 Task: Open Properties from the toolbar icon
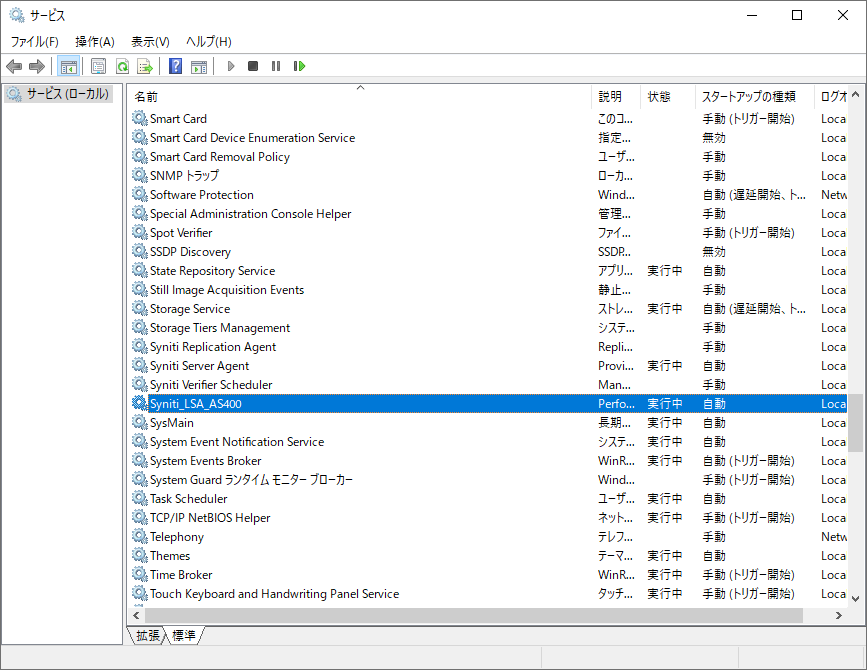pyautogui.click(x=98, y=67)
